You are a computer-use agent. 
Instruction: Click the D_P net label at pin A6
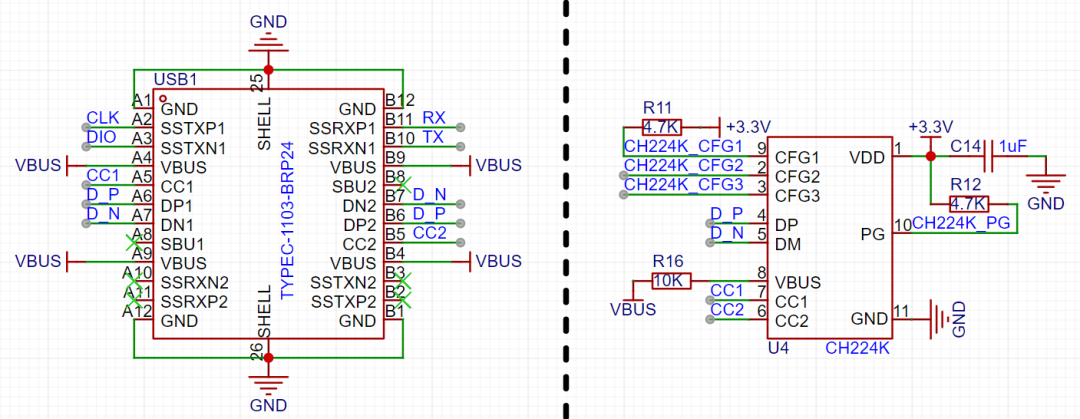pyautogui.click(x=103, y=194)
